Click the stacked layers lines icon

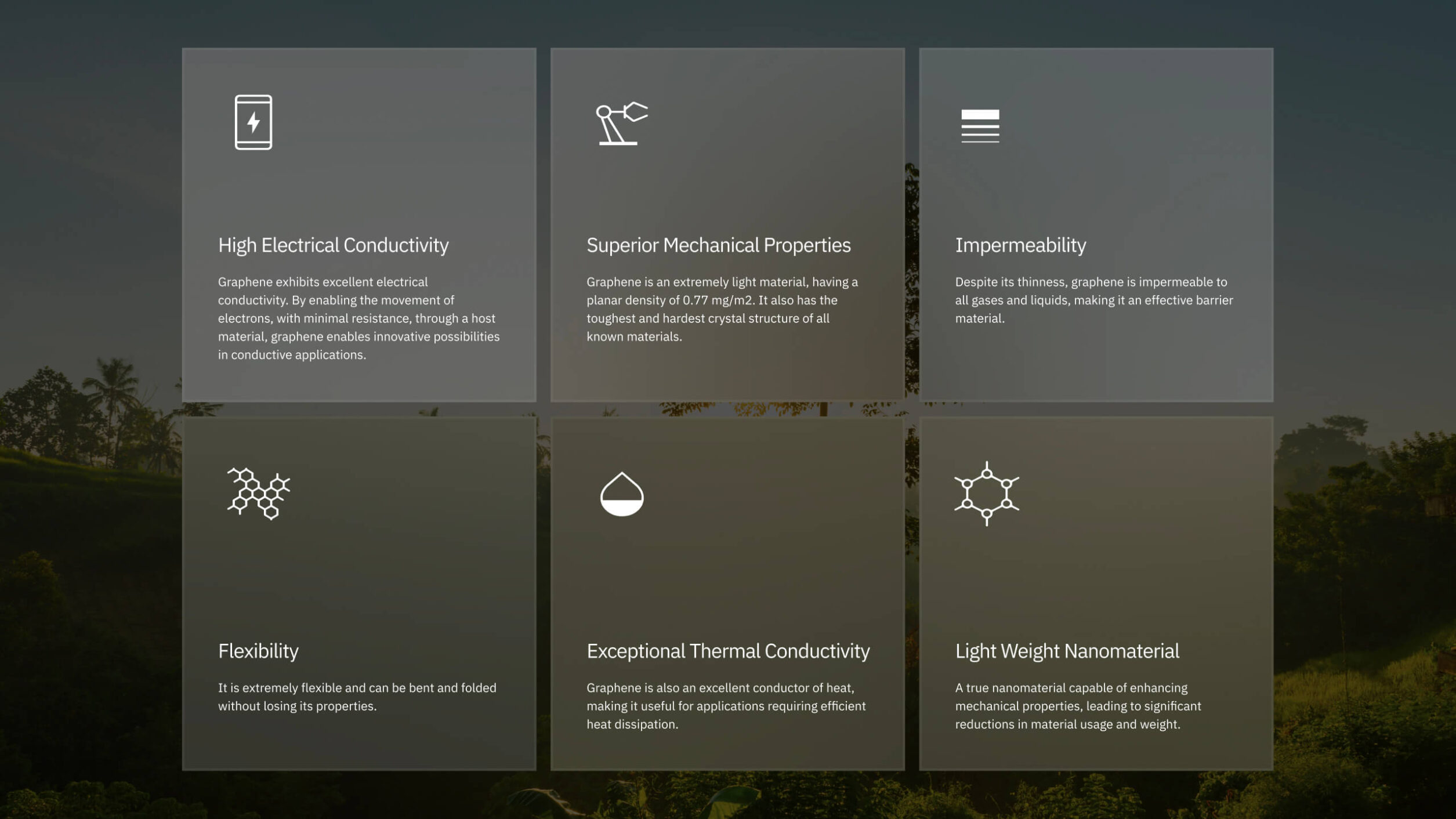pos(980,125)
